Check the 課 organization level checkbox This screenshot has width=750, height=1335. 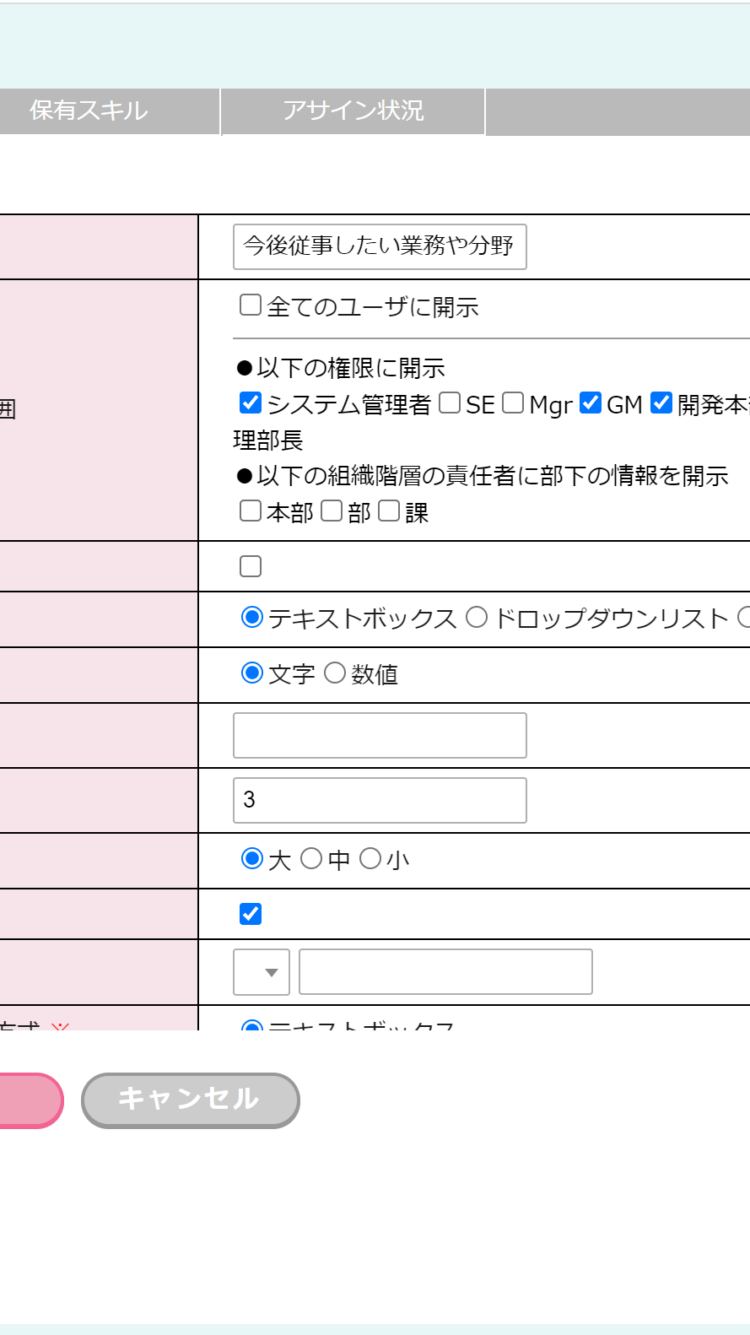point(389,511)
